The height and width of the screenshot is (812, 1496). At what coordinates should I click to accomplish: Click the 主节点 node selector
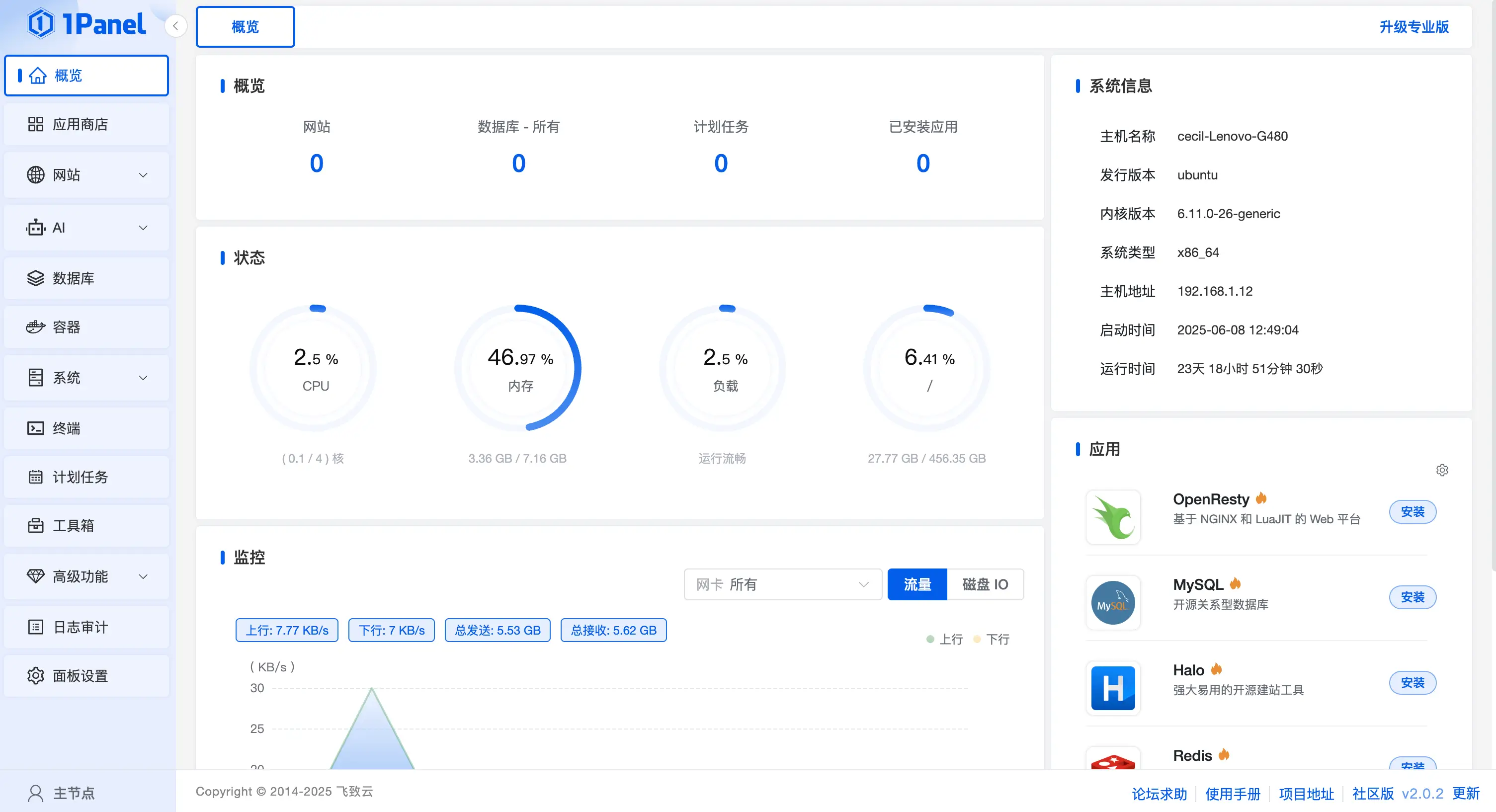point(86,794)
